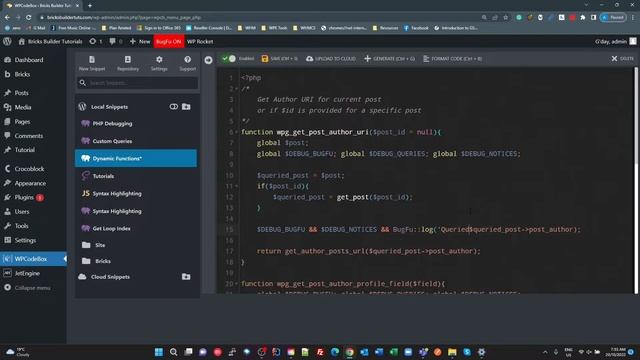Select the PHP Debugging snippet
The width and height of the screenshot is (640, 360).
[x=136, y=123]
